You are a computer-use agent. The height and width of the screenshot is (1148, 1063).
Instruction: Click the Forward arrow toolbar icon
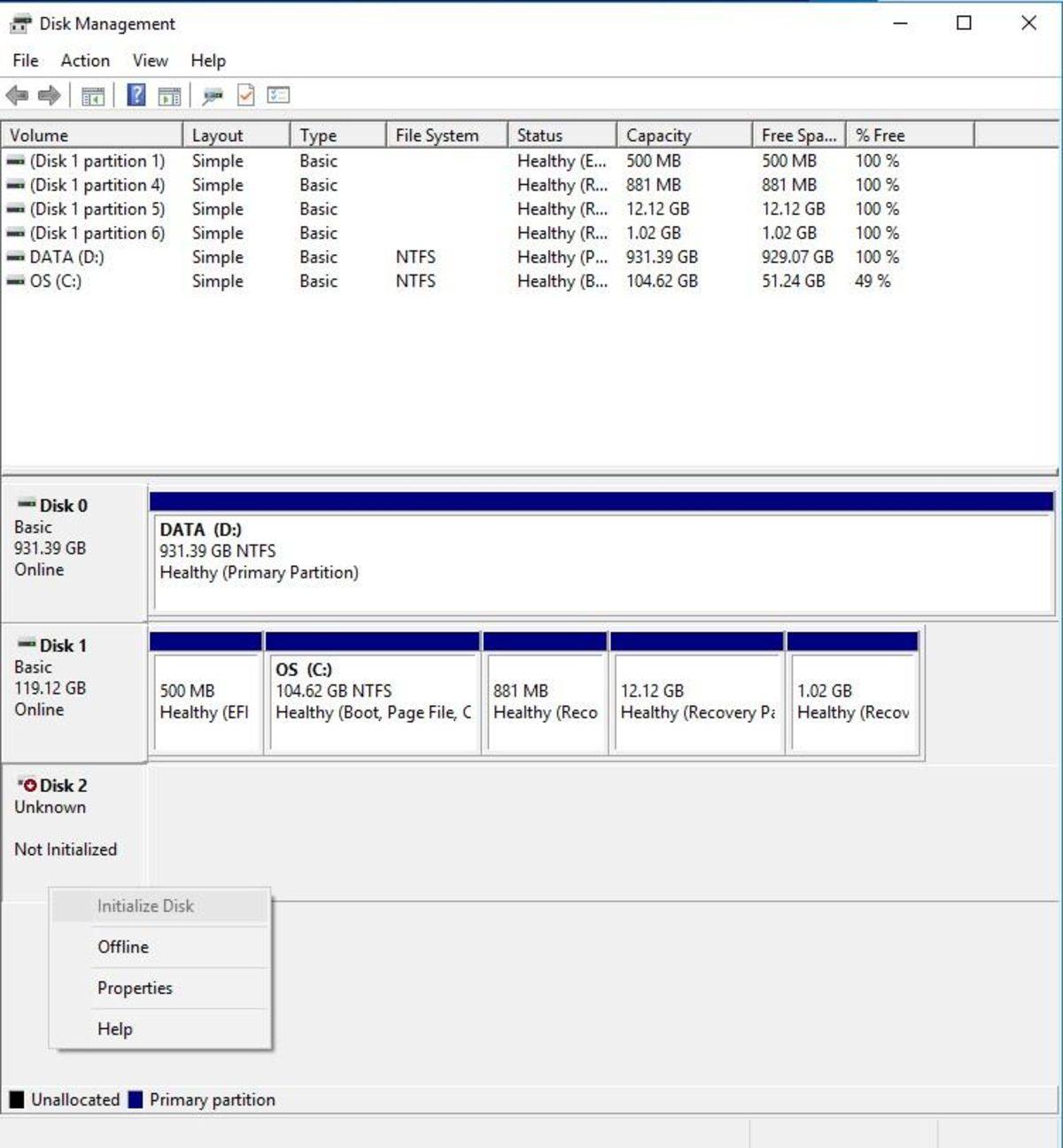pyautogui.click(x=50, y=96)
